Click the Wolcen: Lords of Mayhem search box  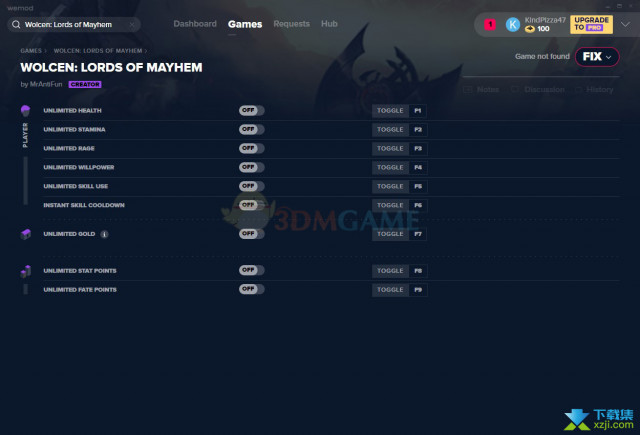[x=74, y=24]
